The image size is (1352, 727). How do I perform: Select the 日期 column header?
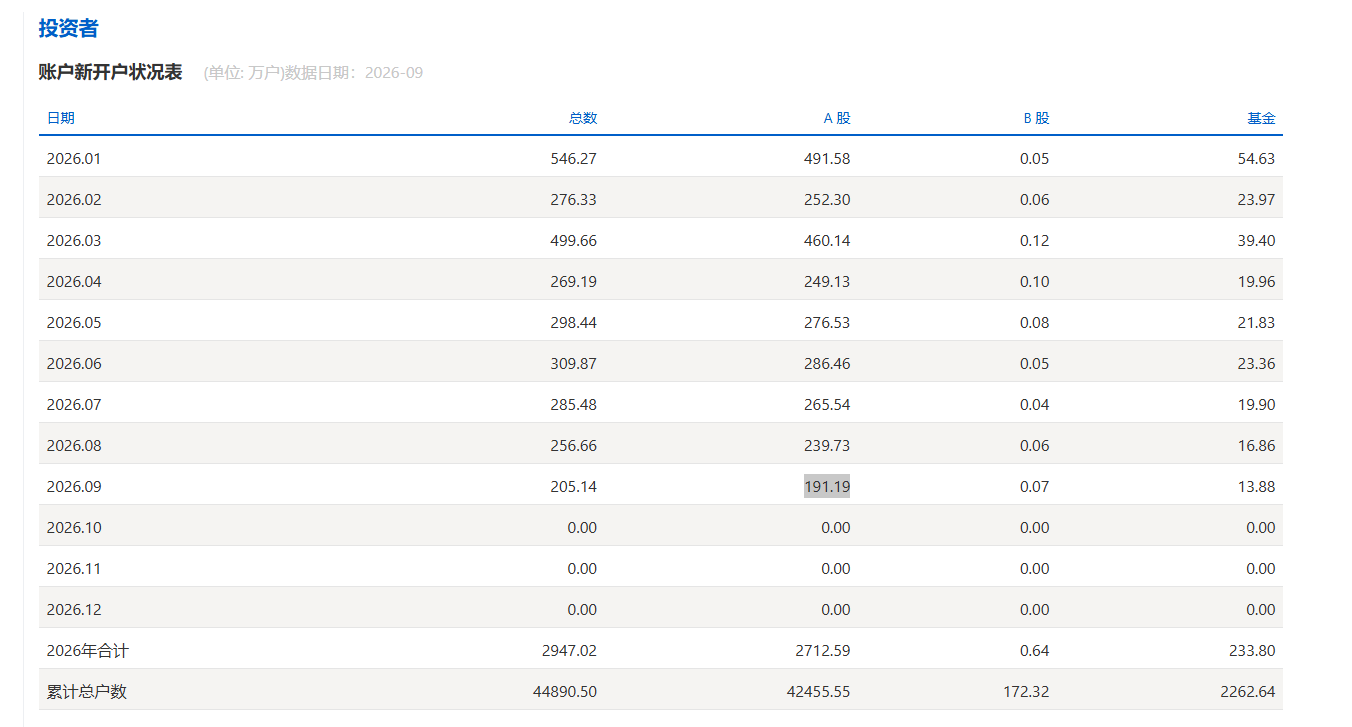point(60,118)
